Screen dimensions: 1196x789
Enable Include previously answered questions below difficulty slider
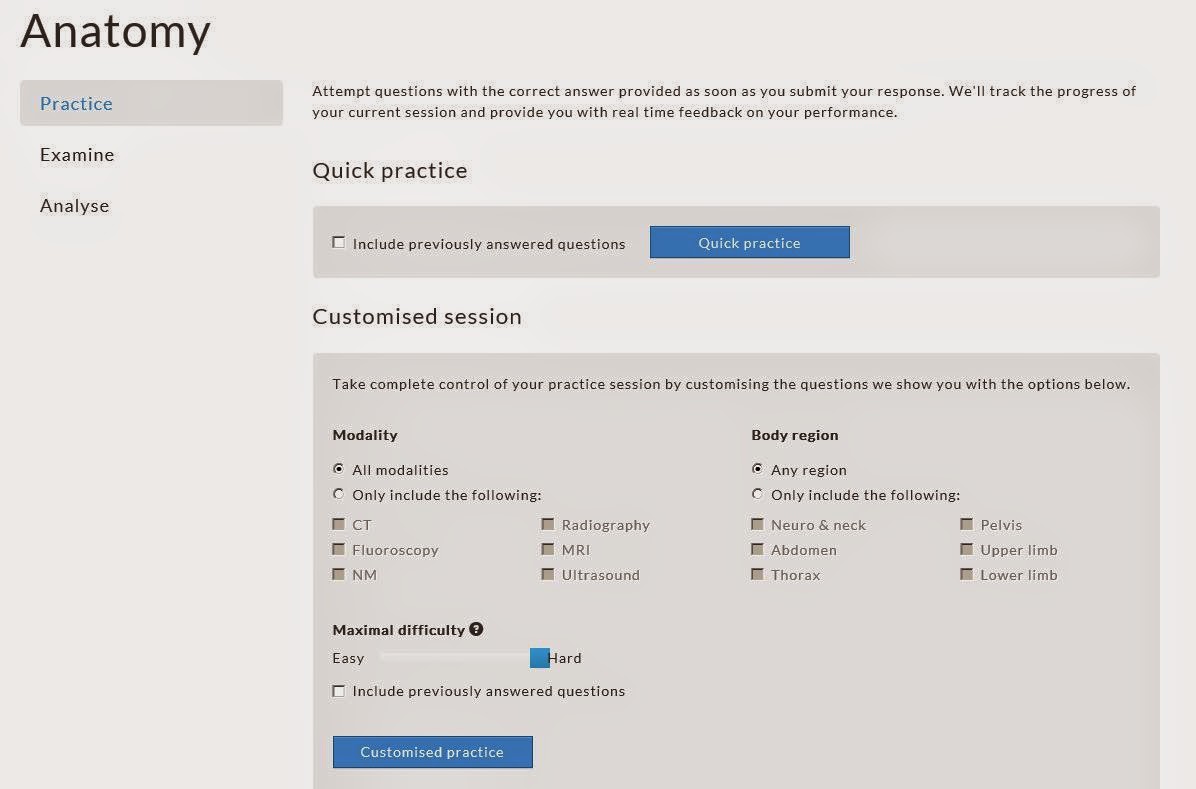pos(339,691)
